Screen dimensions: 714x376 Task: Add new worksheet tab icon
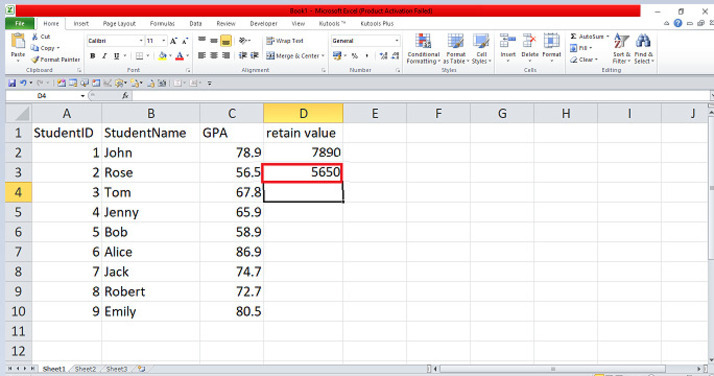coord(142,369)
